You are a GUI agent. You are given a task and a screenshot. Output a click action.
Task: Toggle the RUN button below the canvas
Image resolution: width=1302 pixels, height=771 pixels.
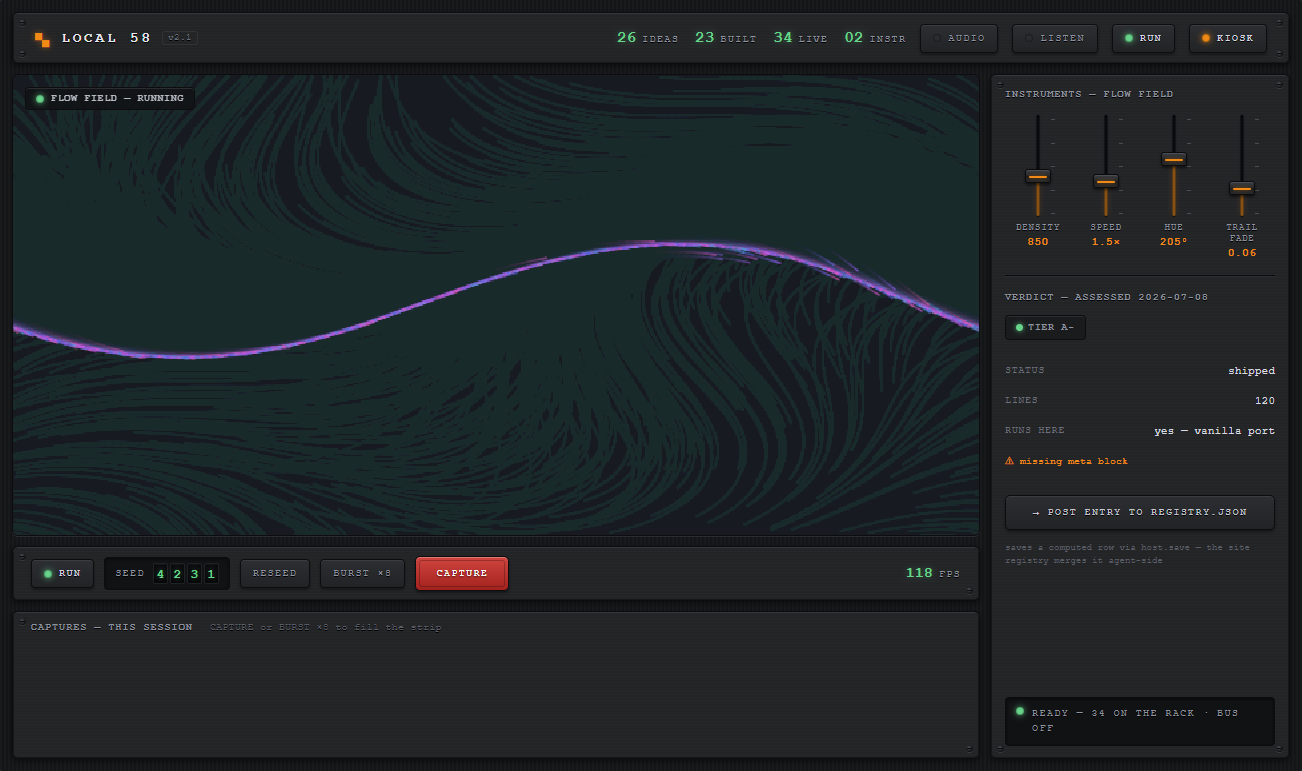coord(62,573)
